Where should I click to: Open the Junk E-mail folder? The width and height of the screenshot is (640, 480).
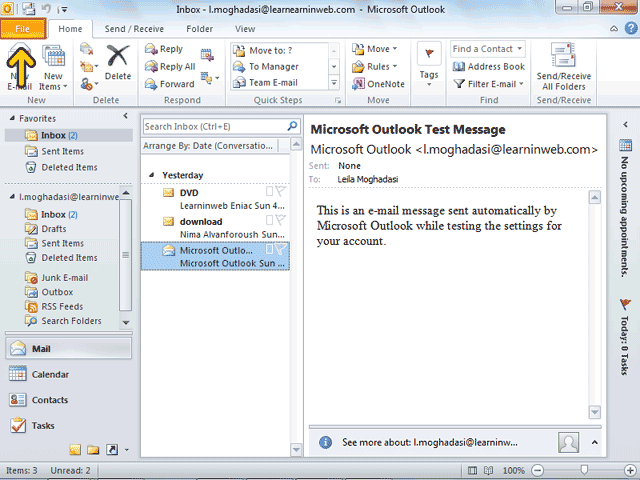coord(64,278)
